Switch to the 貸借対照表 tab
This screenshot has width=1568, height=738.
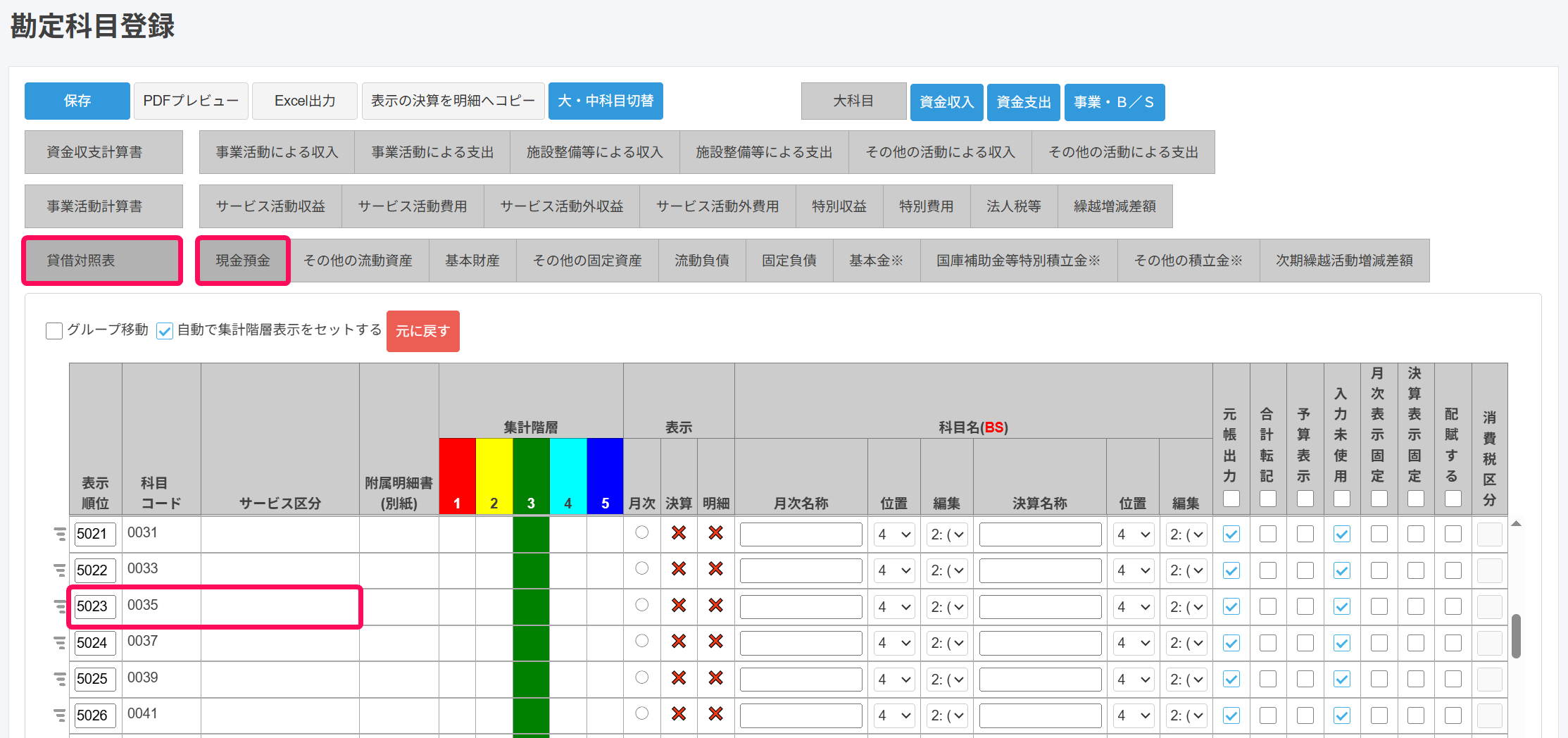(101, 260)
